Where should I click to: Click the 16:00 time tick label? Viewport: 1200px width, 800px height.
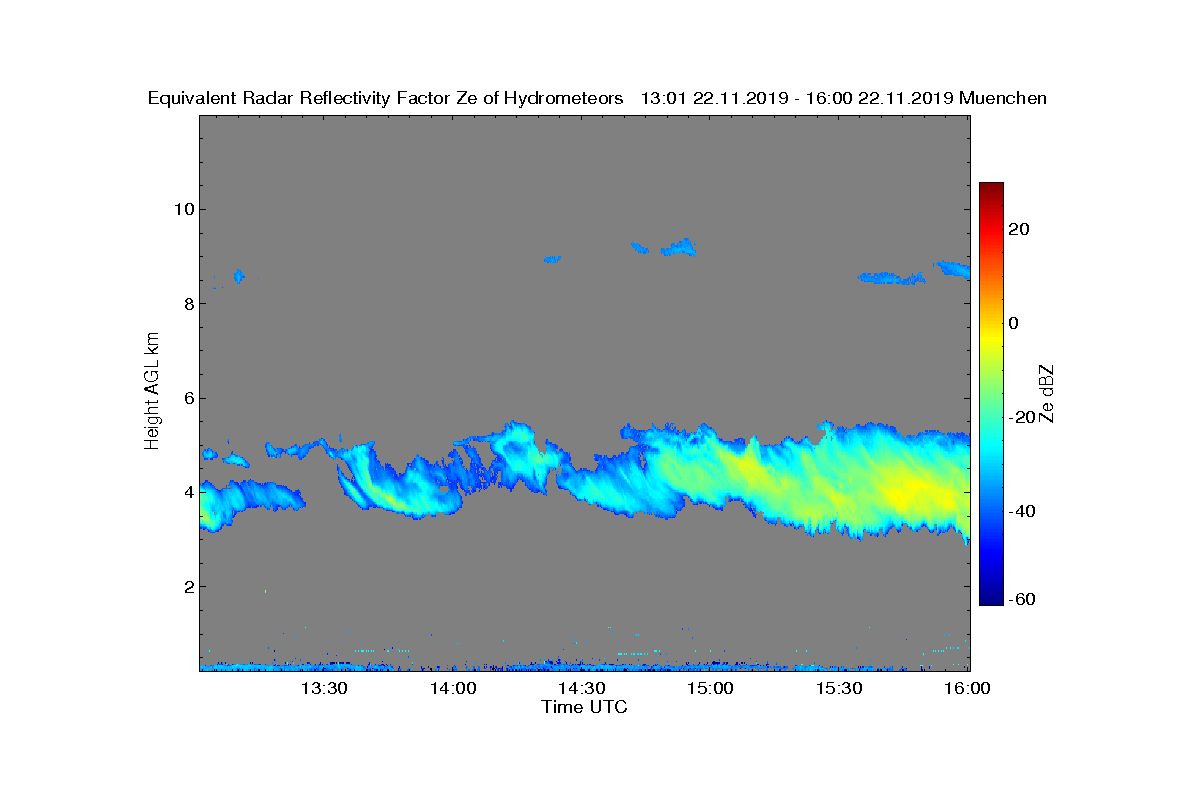coord(967,688)
